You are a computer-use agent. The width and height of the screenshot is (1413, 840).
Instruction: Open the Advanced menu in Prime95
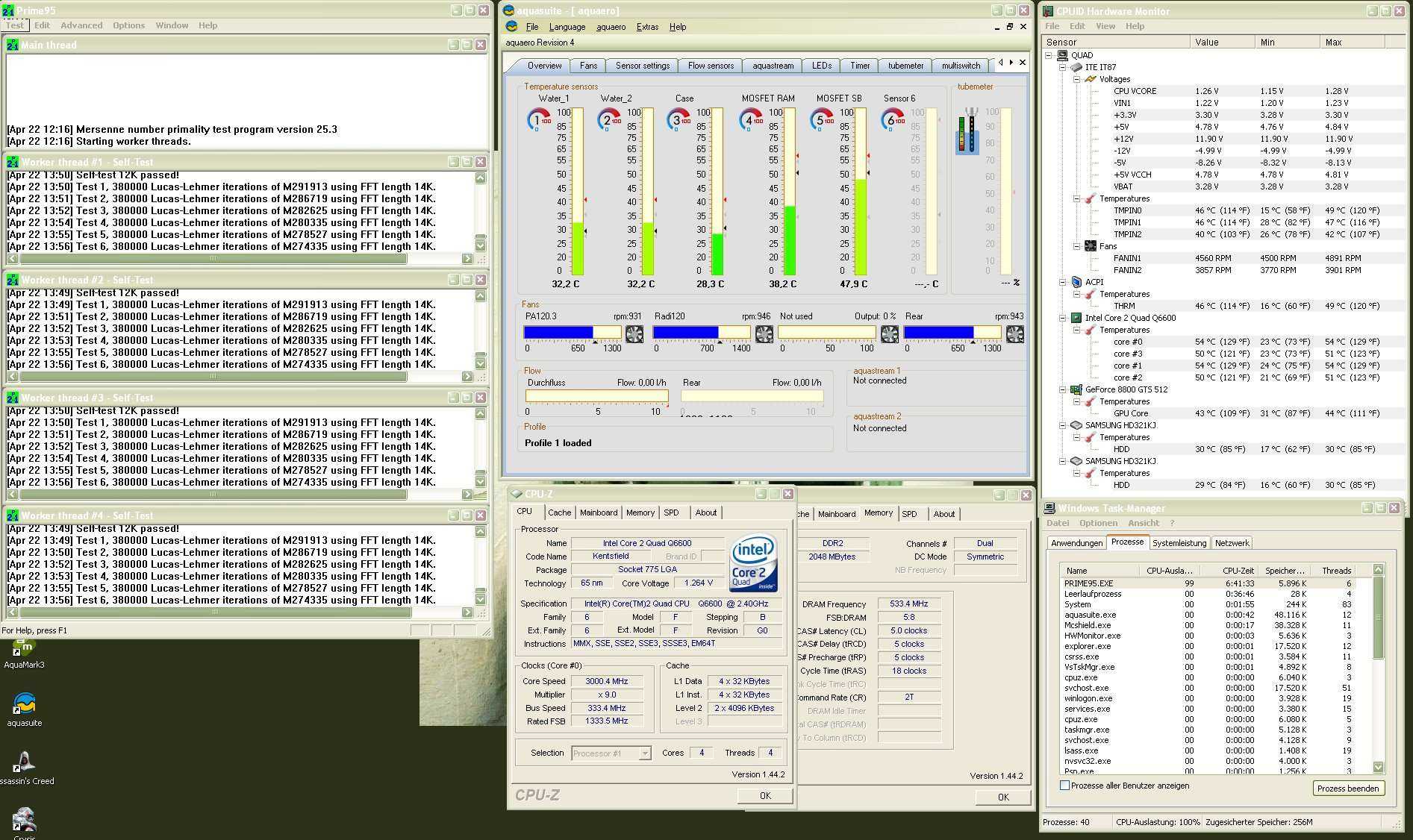pos(81,25)
